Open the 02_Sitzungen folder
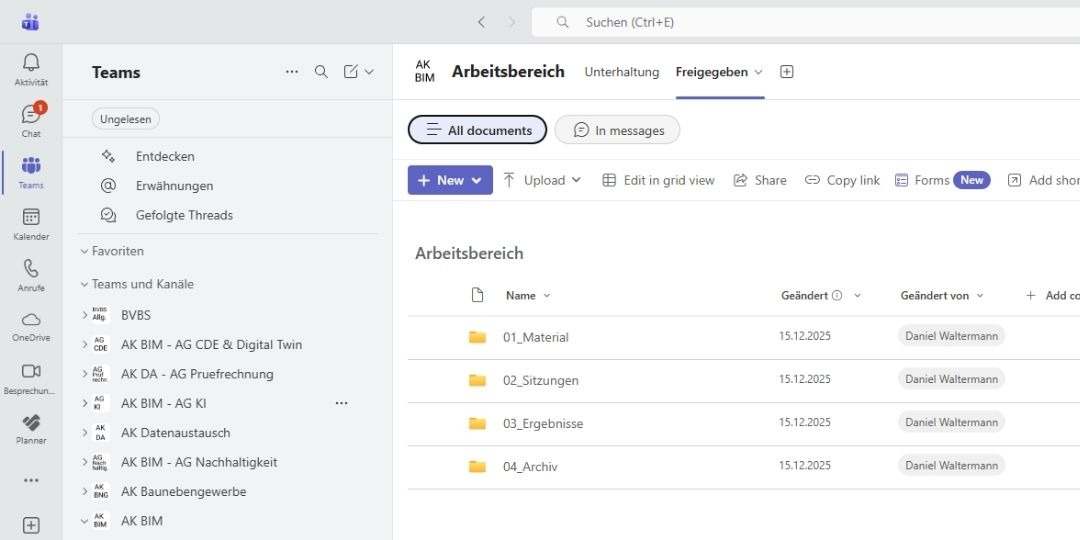The width and height of the screenshot is (1080, 540). [541, 380]
